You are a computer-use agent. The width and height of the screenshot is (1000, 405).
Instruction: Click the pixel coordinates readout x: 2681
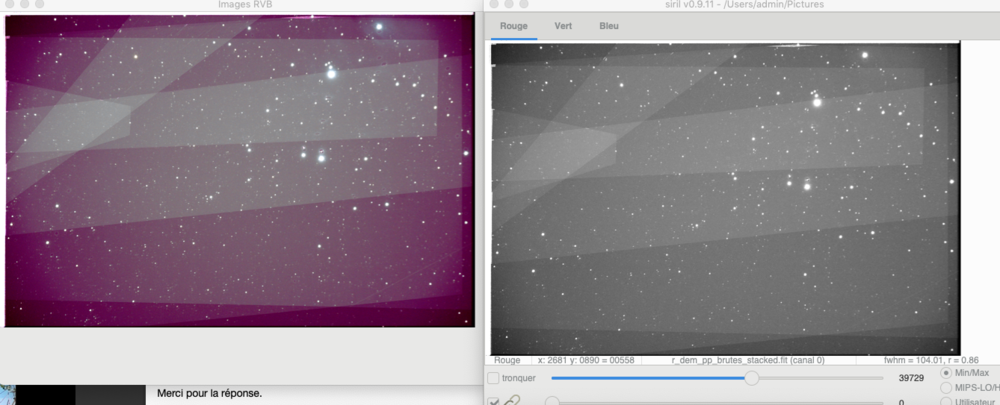pos(586,360)
